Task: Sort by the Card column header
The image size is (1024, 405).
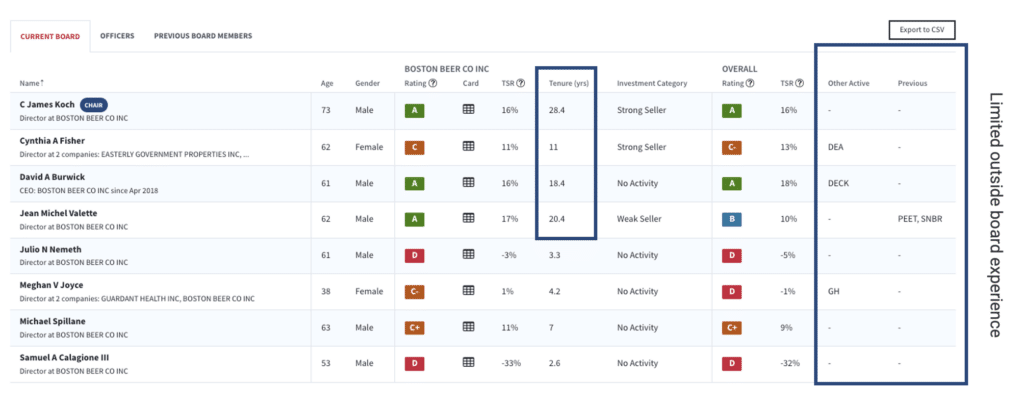Action: pyautogui.click(x=471, y=84)
